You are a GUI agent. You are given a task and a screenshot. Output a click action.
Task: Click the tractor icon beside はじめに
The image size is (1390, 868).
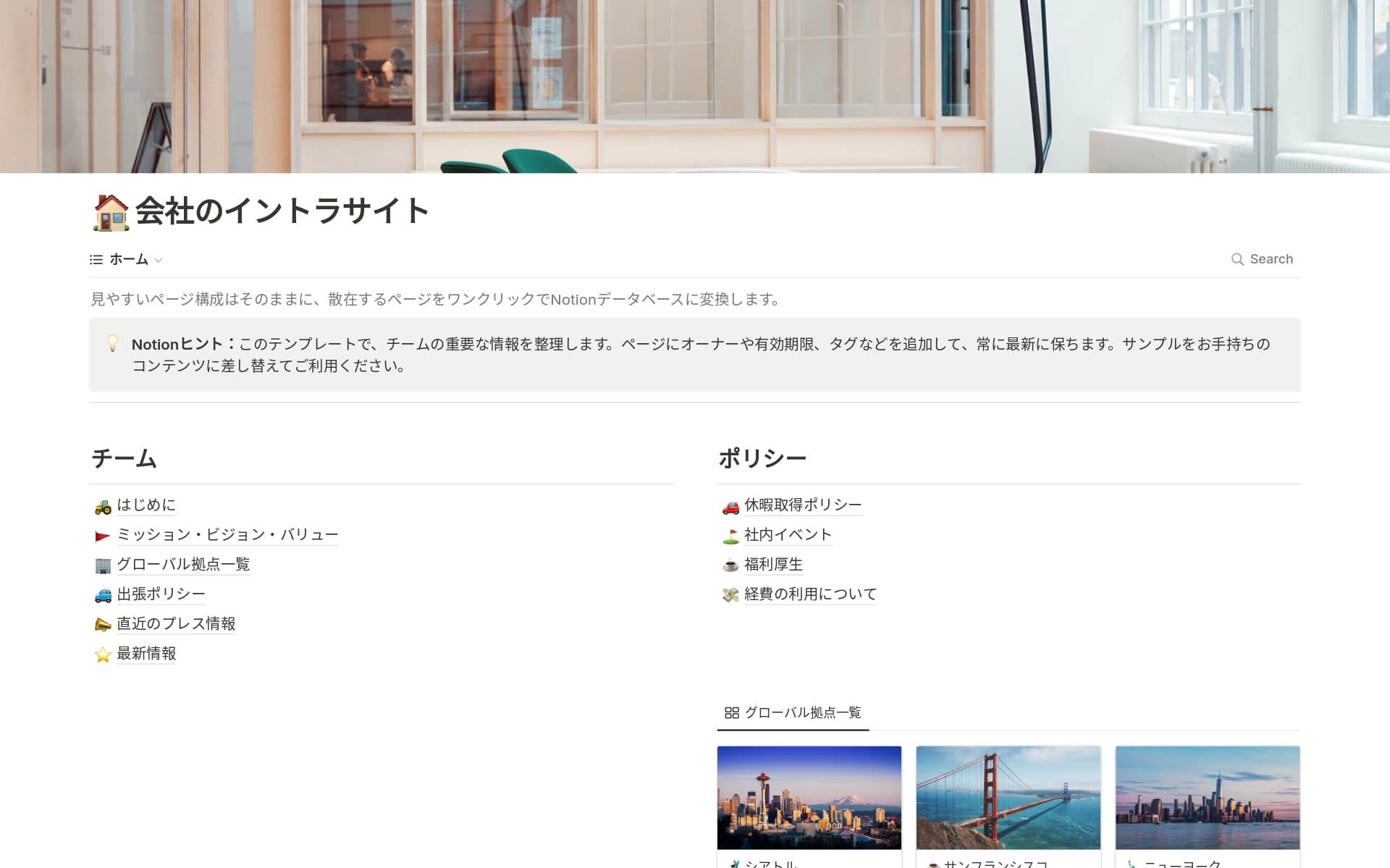click(x=103, y=506)
